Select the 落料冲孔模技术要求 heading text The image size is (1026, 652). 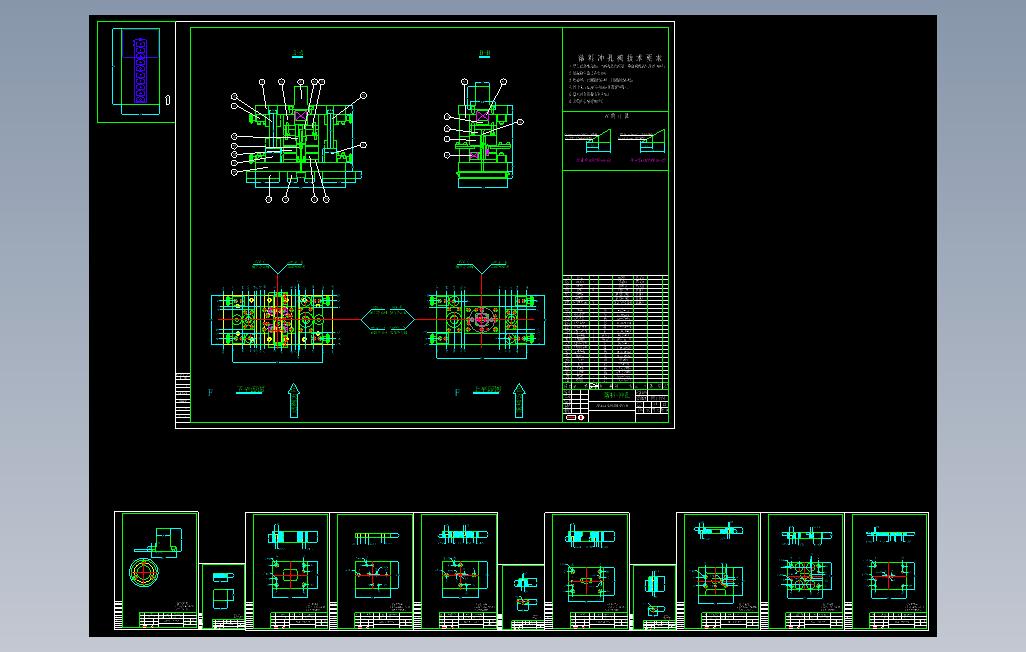619,58
